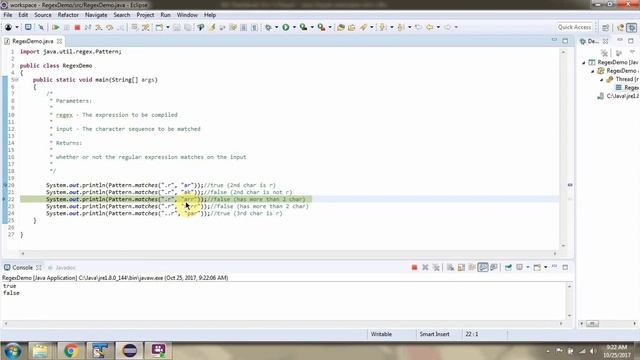Click the Step Over debug icon
Screen dimensions: 640x360
[x=109, y=27]
